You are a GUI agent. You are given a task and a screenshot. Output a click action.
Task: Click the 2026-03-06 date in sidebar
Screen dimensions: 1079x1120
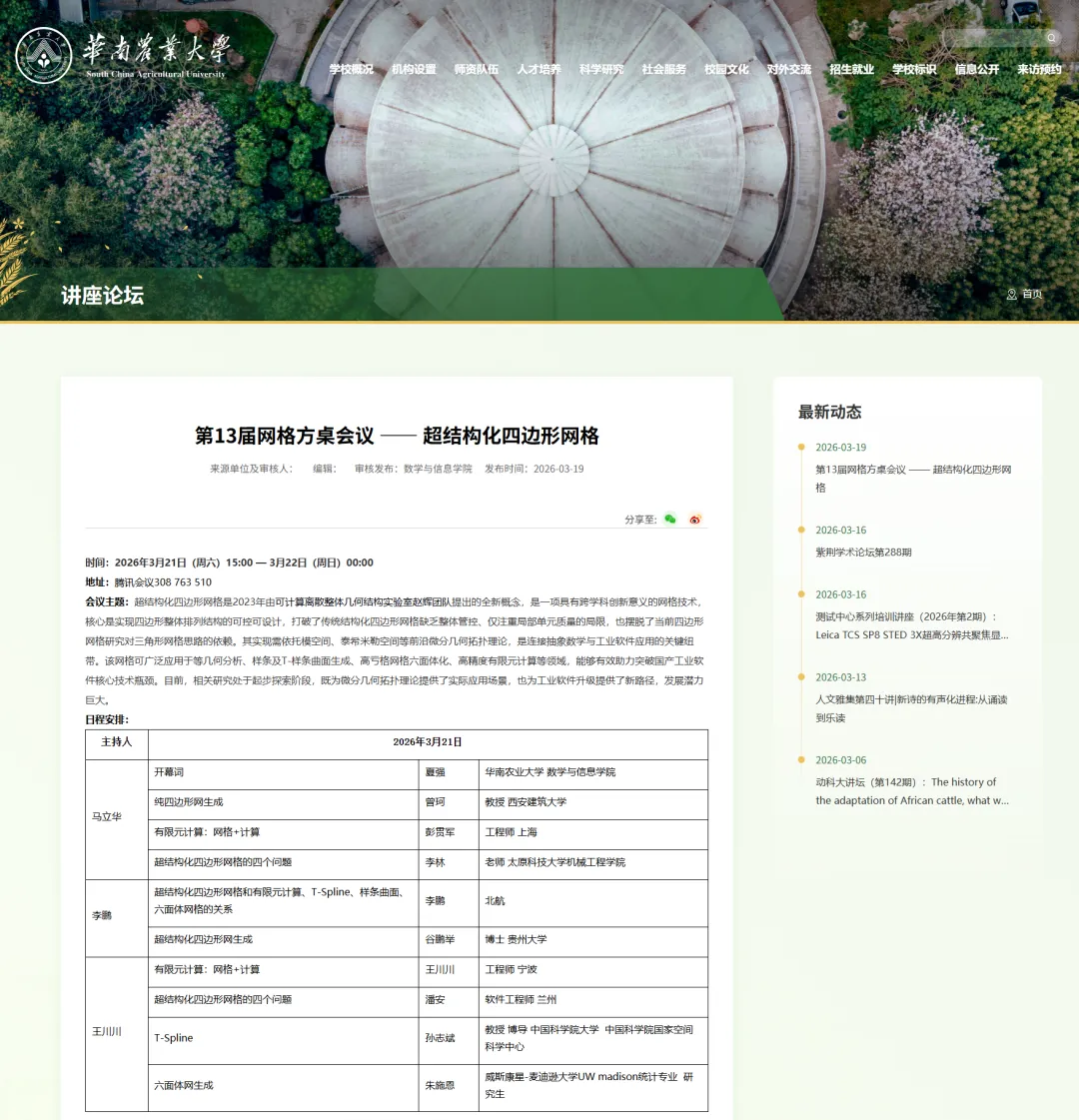(x=840, y=760)
